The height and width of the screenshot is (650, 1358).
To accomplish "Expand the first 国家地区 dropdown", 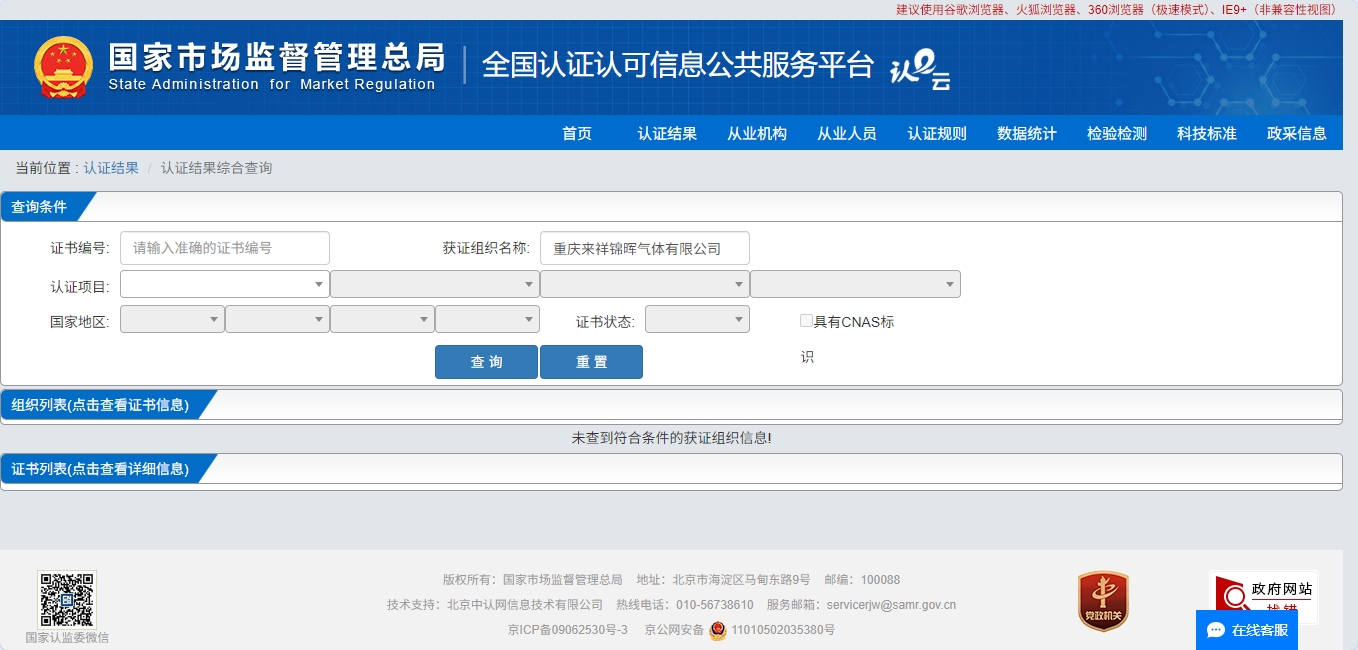I will (x=172, y=319).
